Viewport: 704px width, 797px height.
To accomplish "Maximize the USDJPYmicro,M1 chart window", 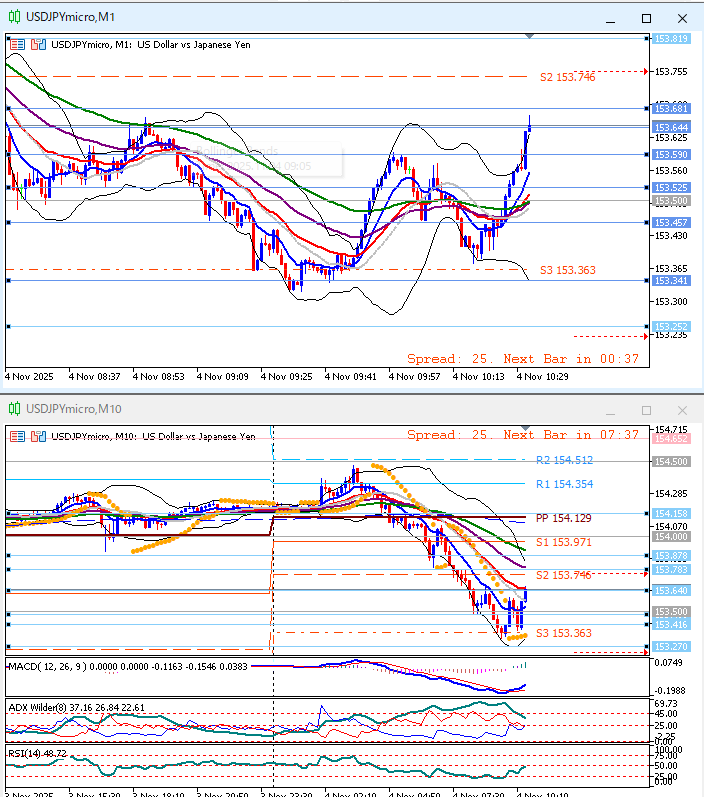I will coord(646,18).
